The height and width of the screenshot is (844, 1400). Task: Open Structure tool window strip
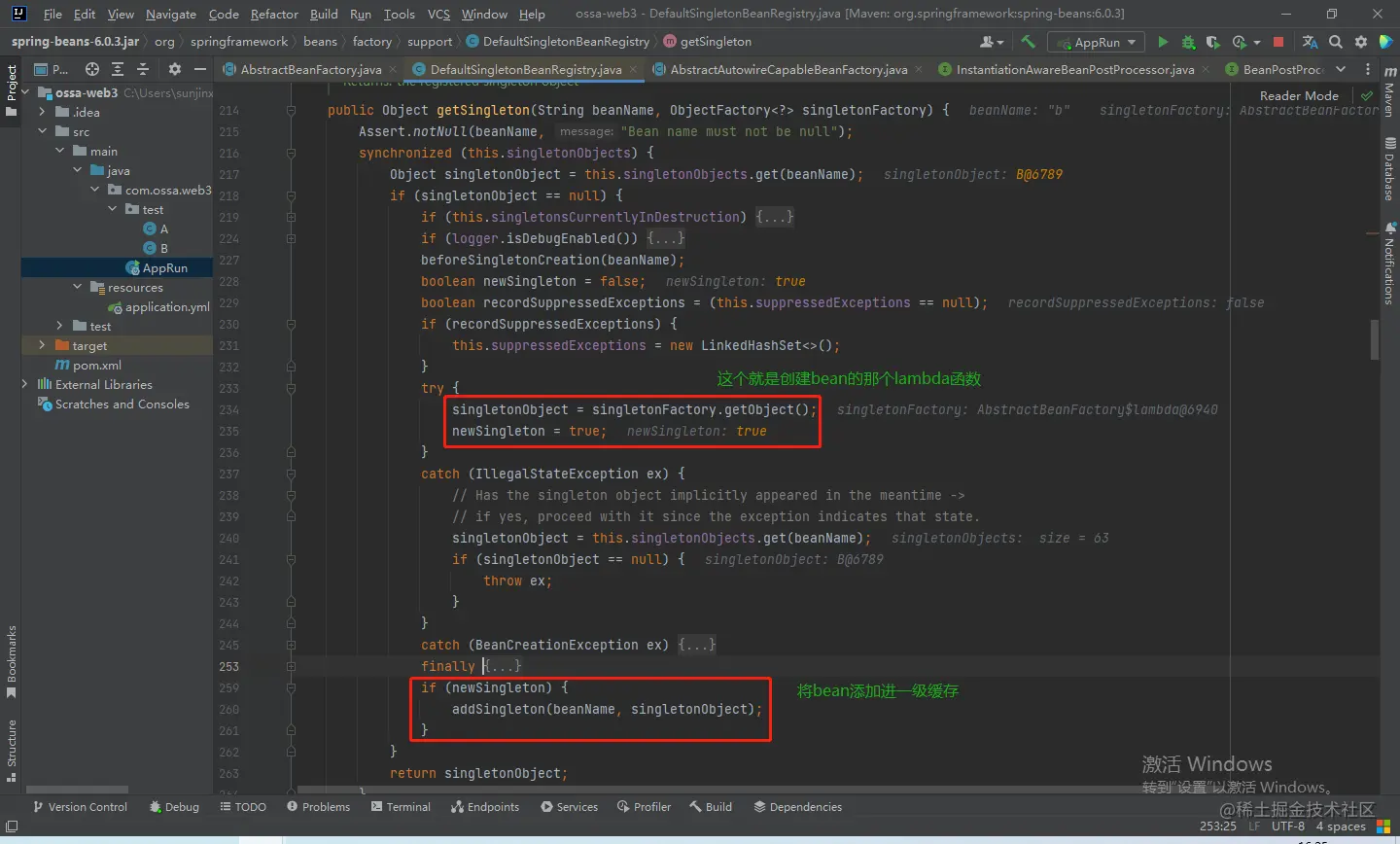click(11, 751)
